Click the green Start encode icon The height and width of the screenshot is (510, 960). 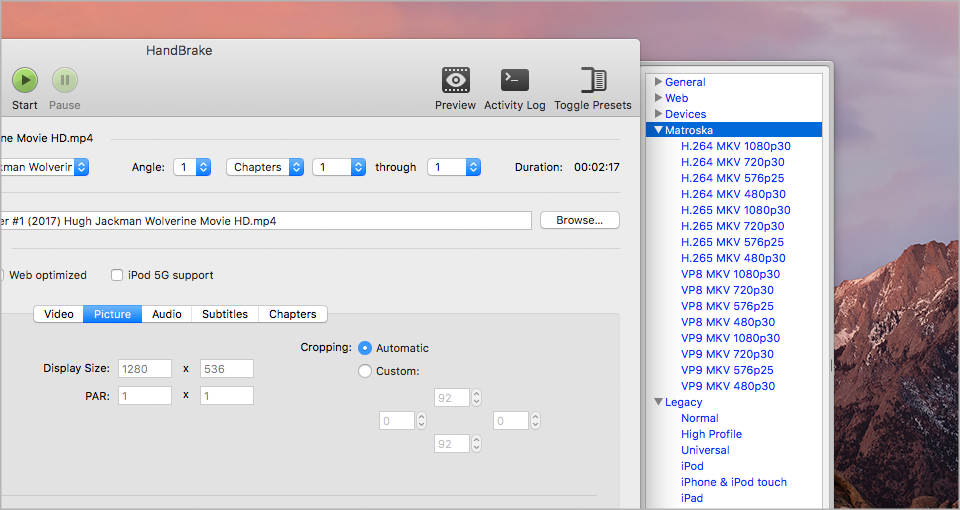tap(25, 80)
